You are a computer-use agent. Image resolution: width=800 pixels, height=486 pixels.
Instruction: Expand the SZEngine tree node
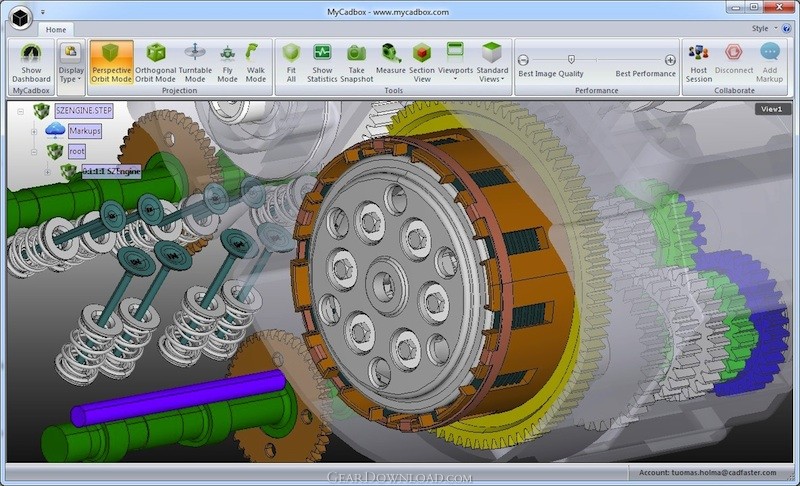pyautogui.click(x=47, y=172)
